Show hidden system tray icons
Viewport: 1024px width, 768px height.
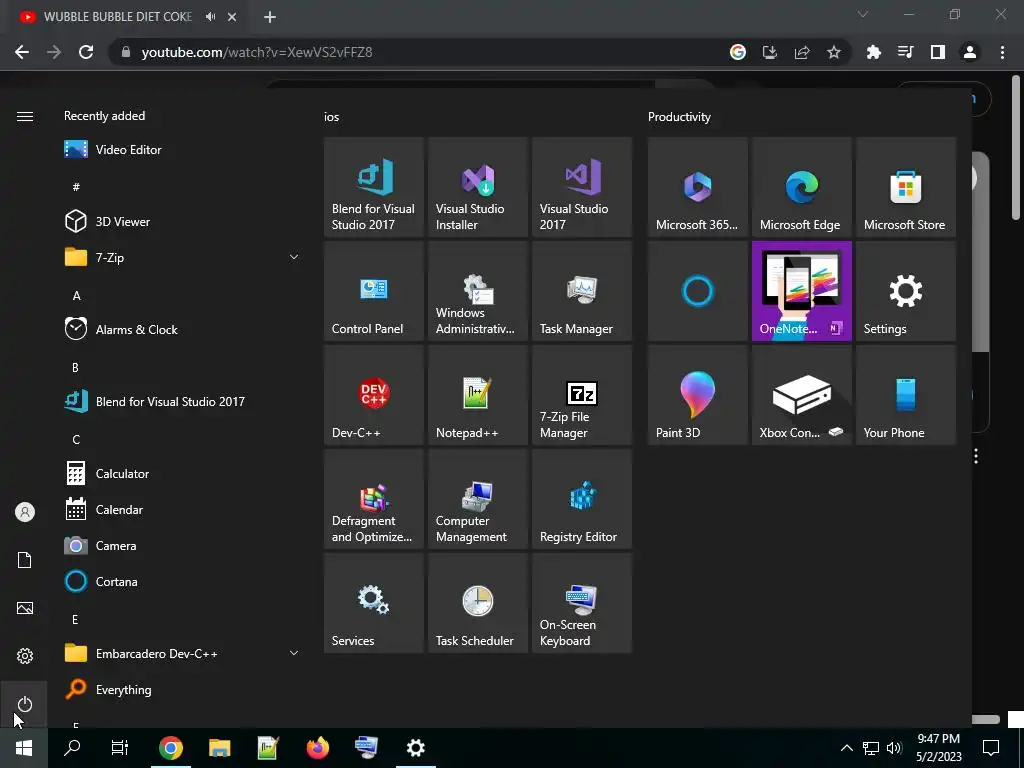pos(846,748)
